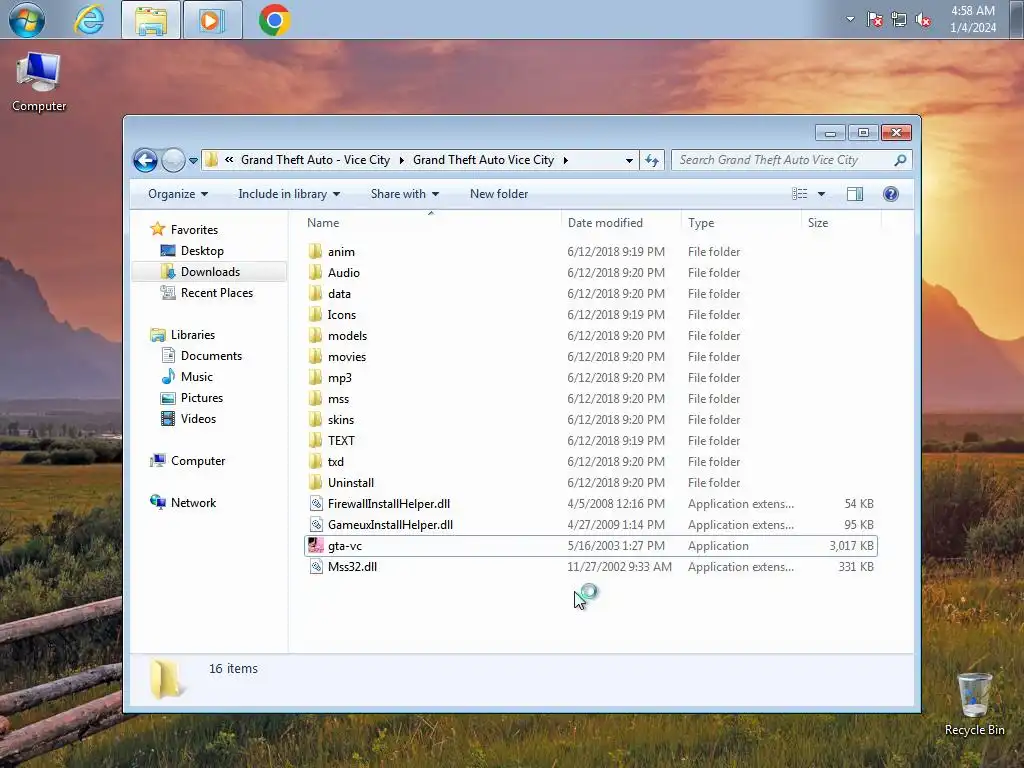The image size is (1024, 768).
Task: Launch Google Chrome from the taskbar
Action: tap(274, 20)
